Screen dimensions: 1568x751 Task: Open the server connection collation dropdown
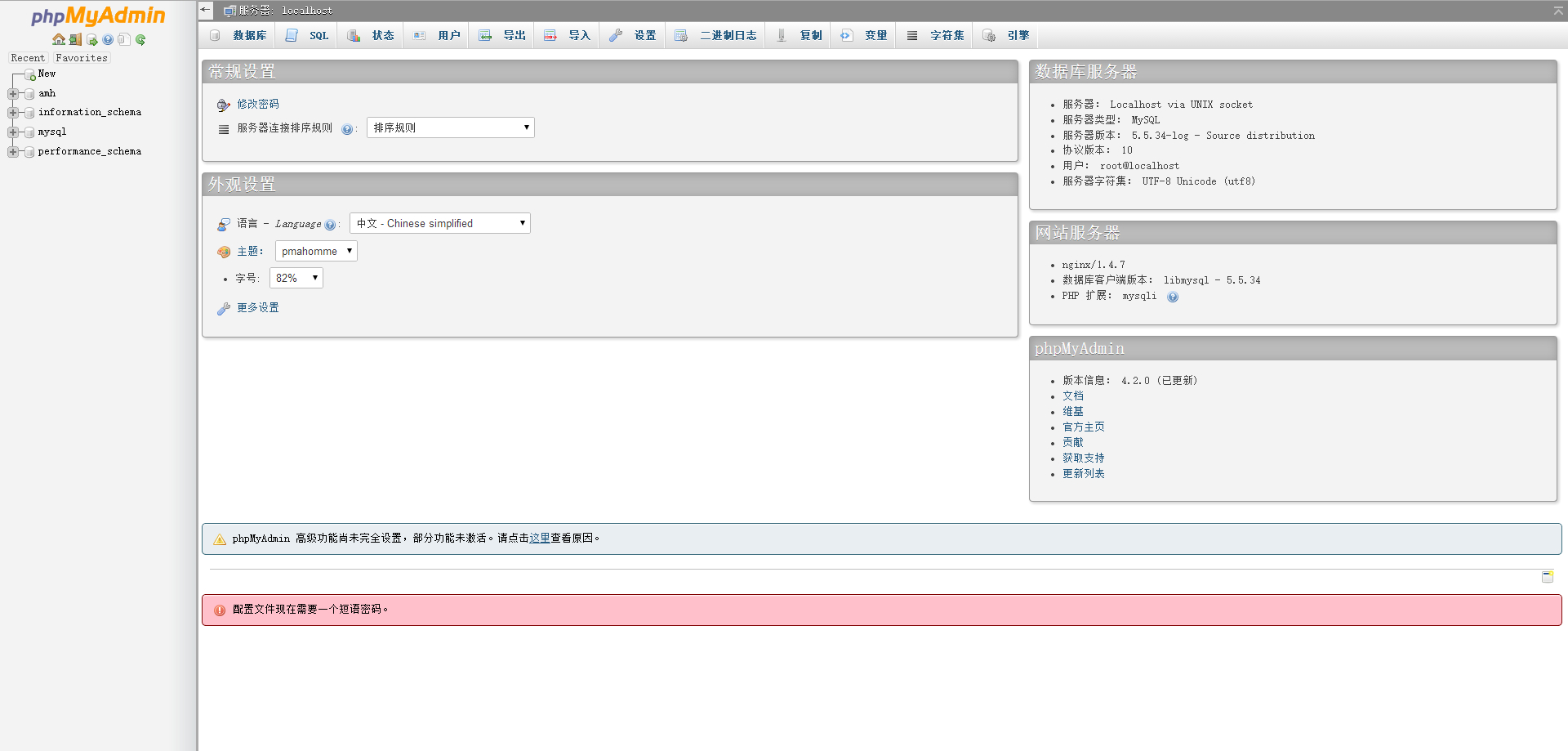[x=450, y=127]
